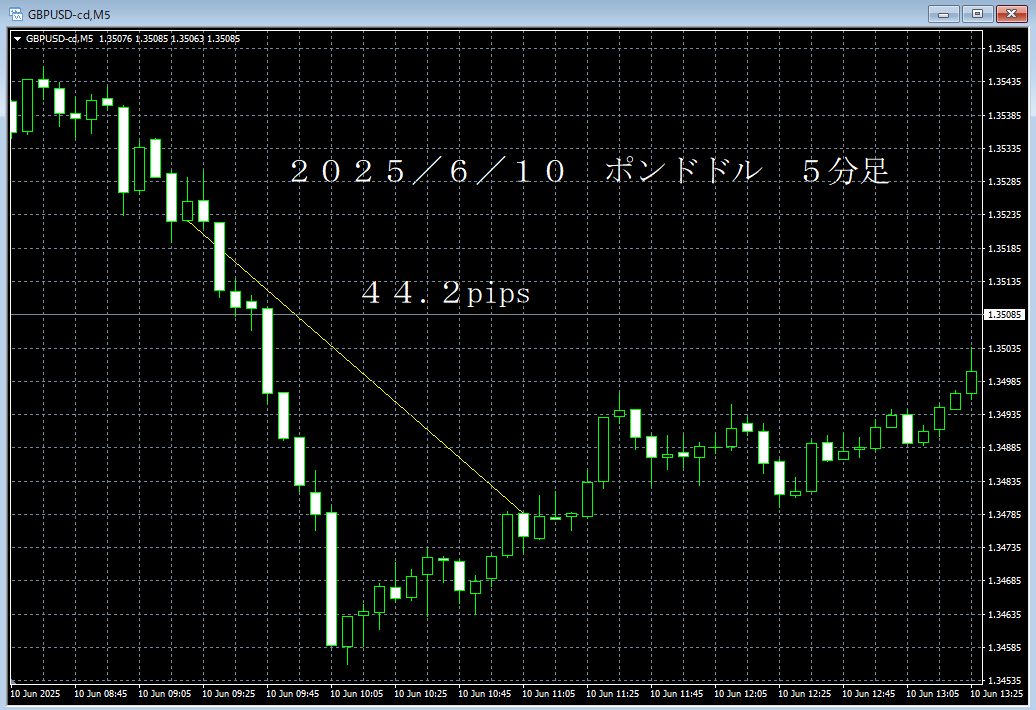Viewport: 1036px width, 710px height.
Task: Click price scale value 1.34635
Action: 1004,615
